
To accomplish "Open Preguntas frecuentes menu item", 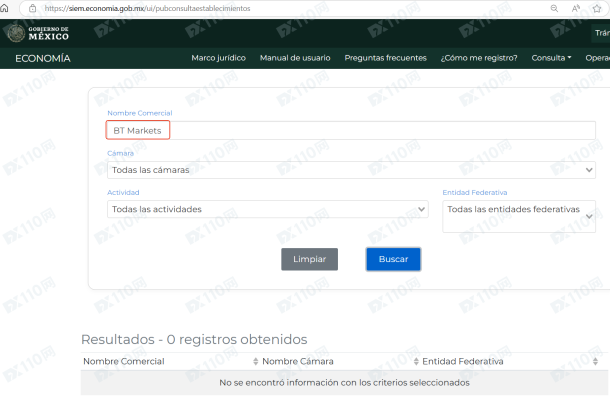I will (386, 58).
